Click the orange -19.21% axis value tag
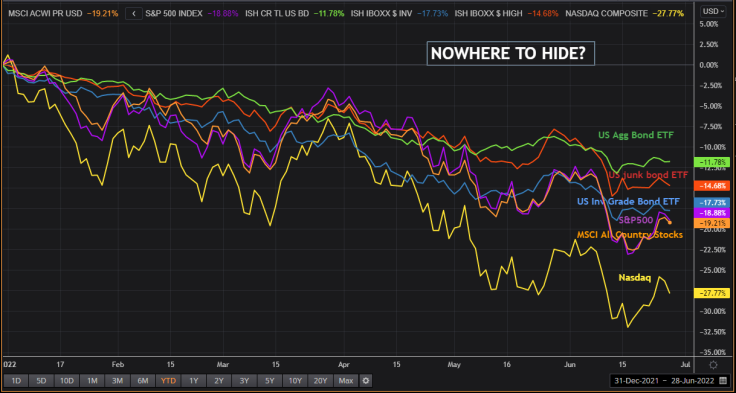The image size is (736, 393). pyautogui.click(x=712, y=223)
